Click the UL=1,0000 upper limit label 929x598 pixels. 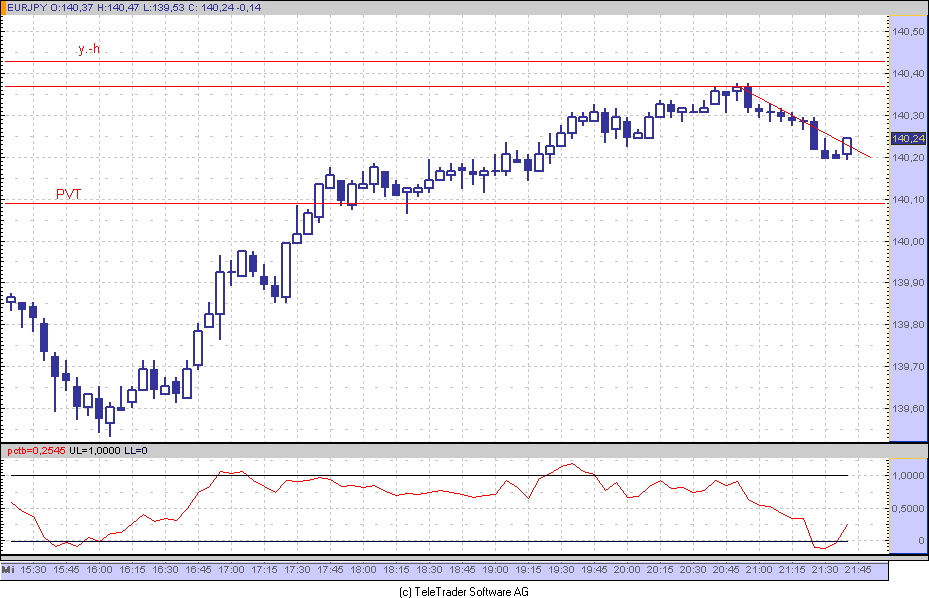[x=95, y=450]
